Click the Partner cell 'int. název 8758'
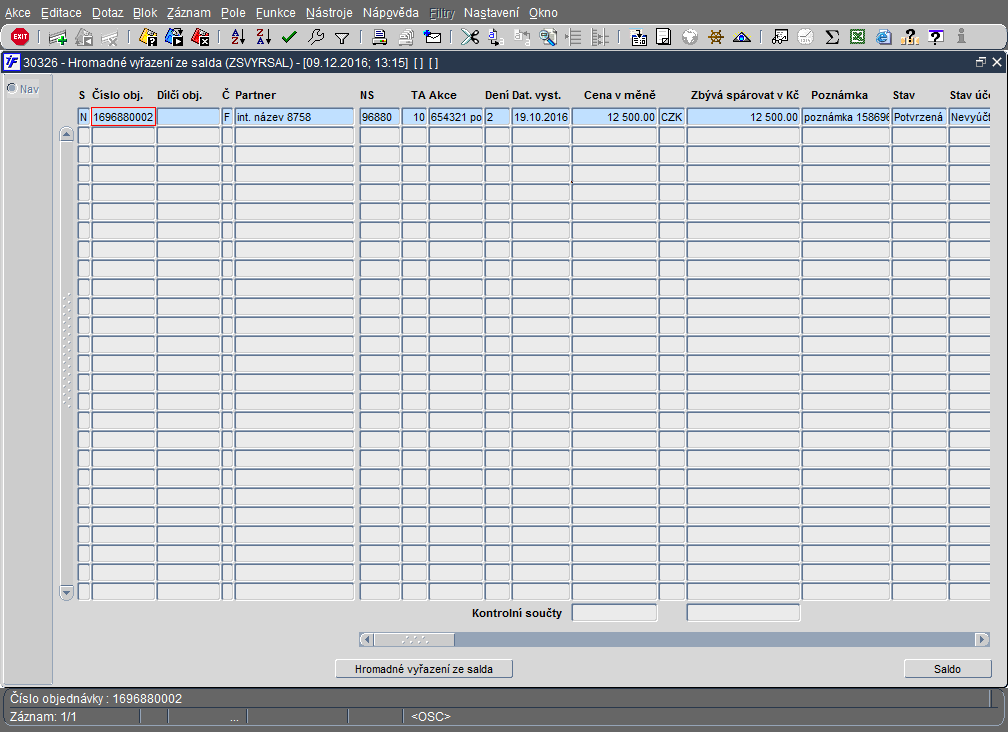1008x732 pixels. 294,117
